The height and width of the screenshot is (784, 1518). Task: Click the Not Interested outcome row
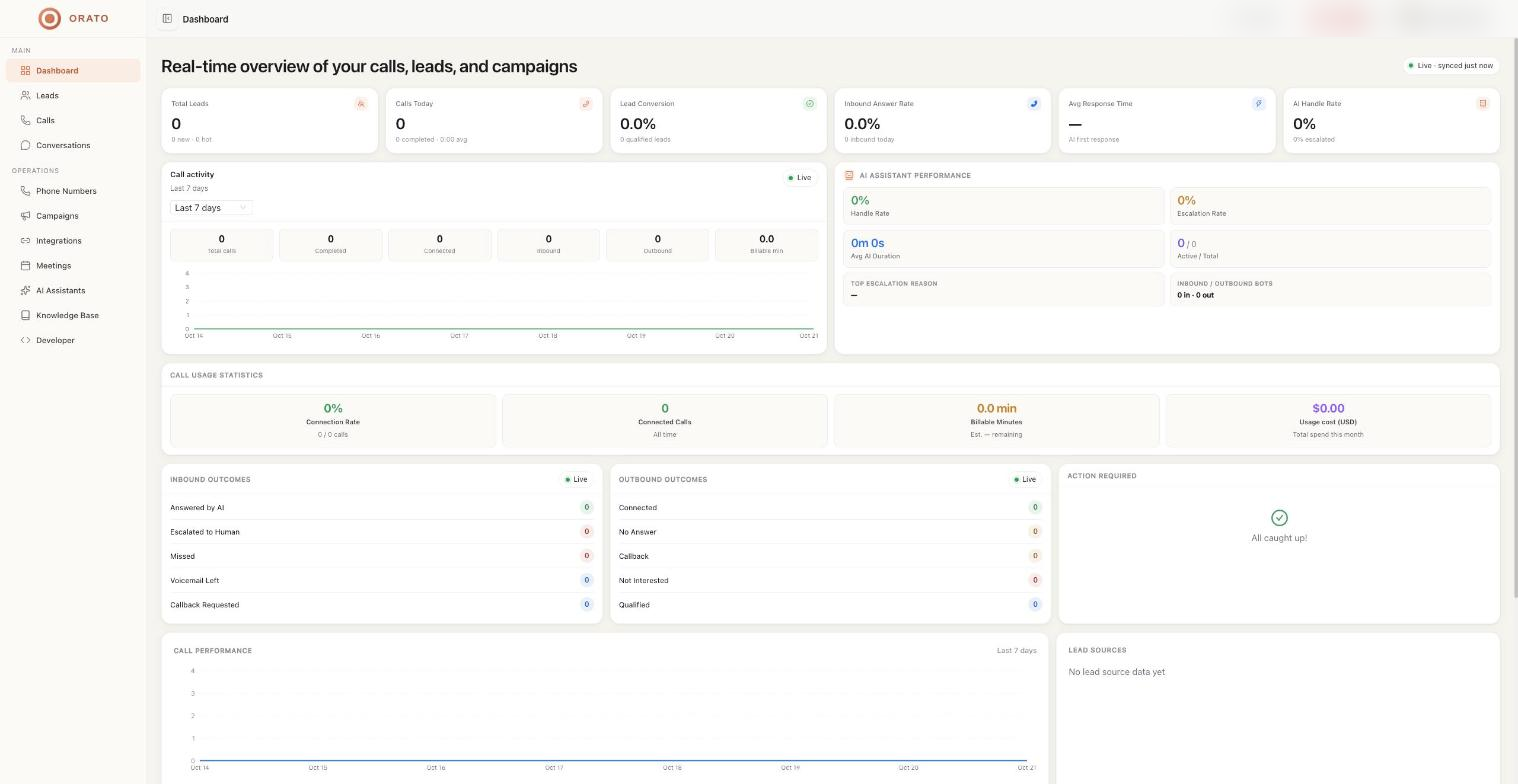coord(830,580)
